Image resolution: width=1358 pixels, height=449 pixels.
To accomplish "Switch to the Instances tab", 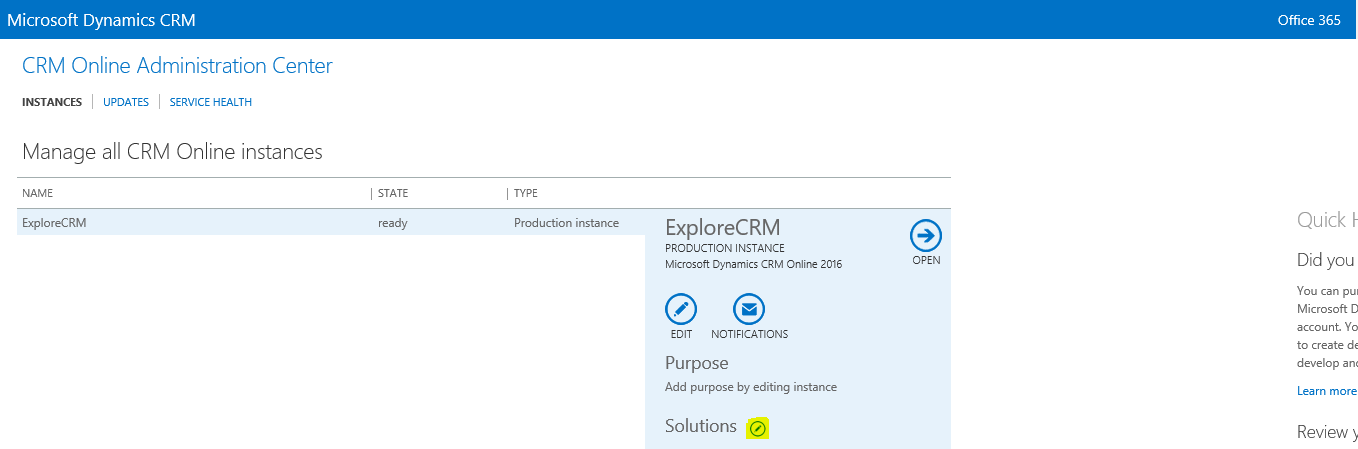I will 52,102.
